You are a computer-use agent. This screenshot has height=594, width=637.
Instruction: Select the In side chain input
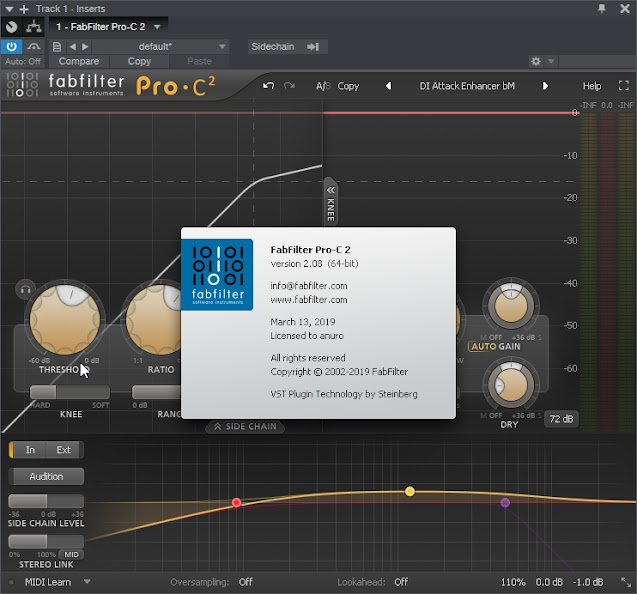(30, 450)
